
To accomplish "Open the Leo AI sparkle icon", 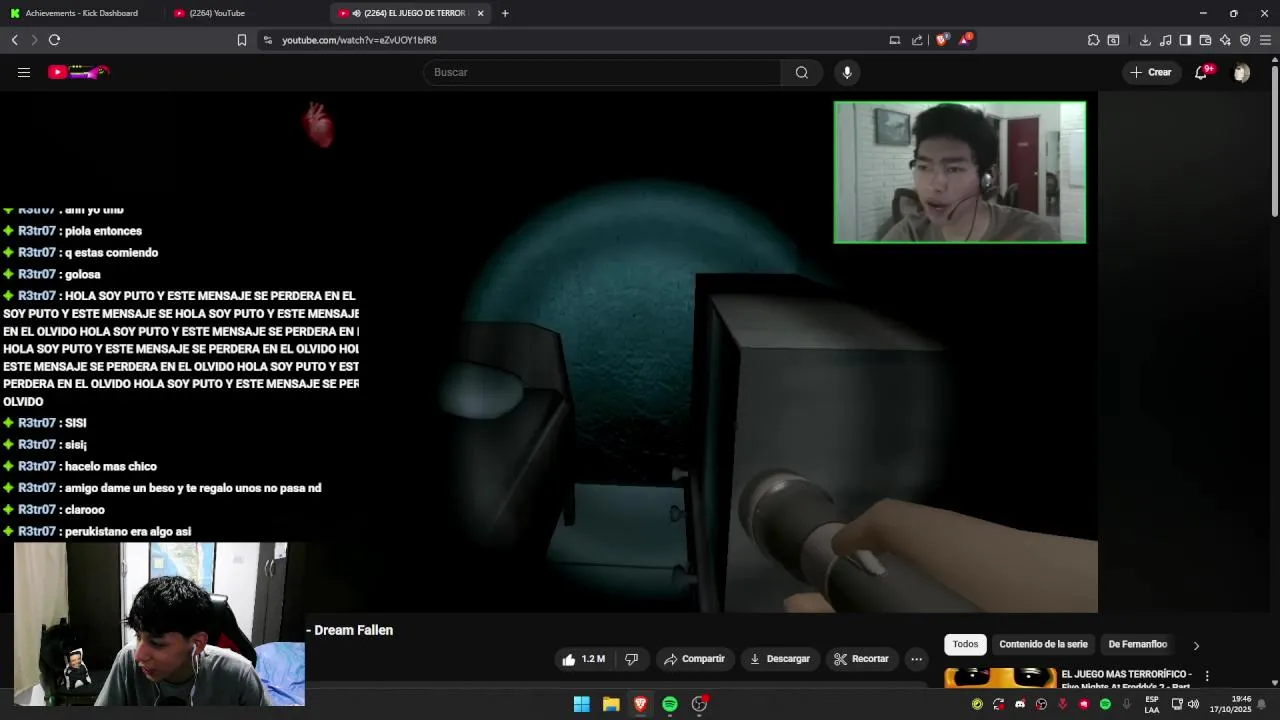I will click(1225, 40).
